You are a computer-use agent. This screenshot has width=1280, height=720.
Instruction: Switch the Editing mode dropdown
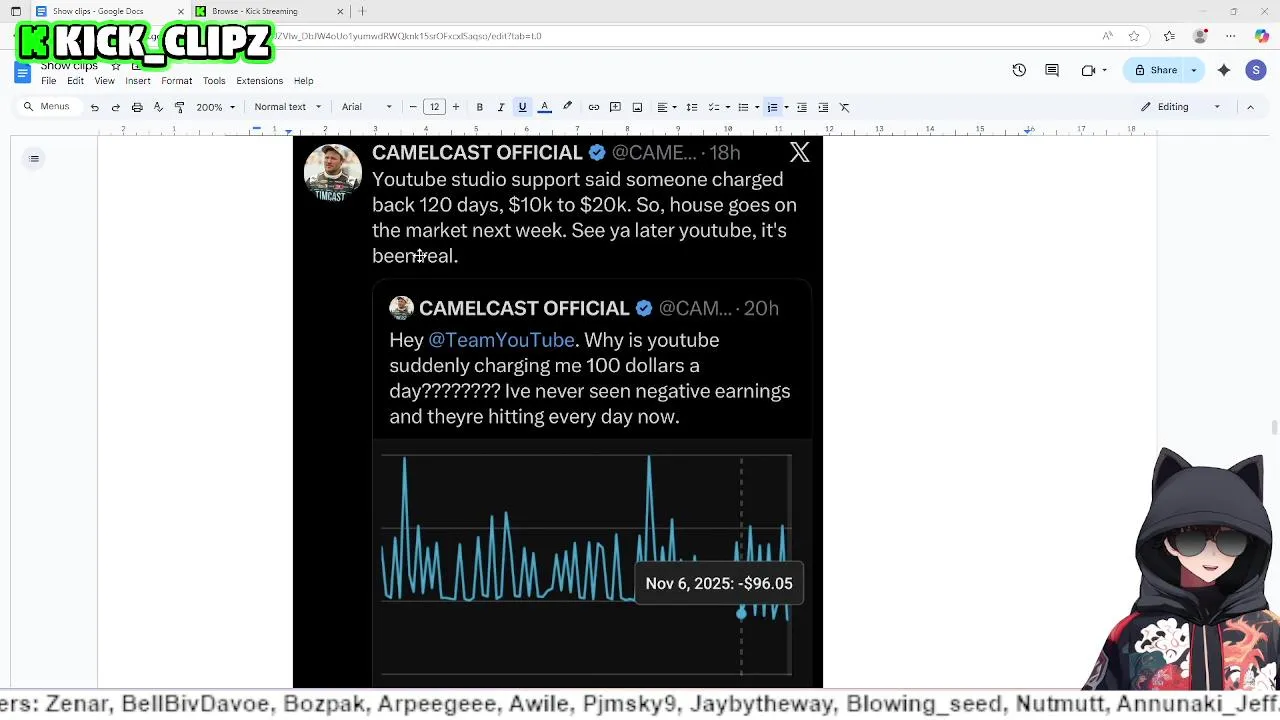1181,107
